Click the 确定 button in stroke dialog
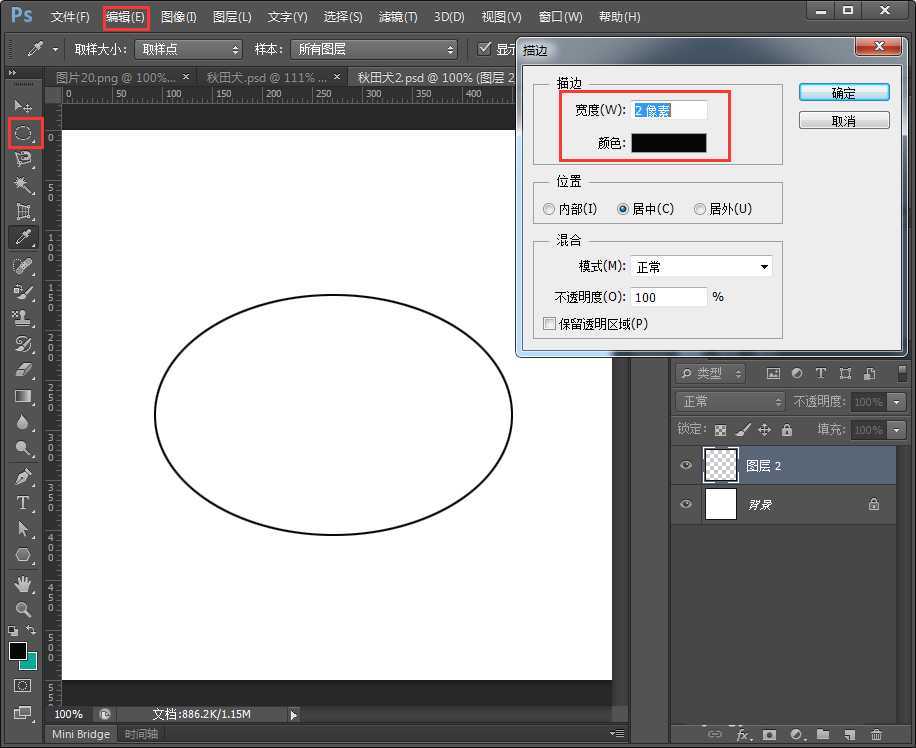Viewport: 916px width, 748px height. pos(844,93)
